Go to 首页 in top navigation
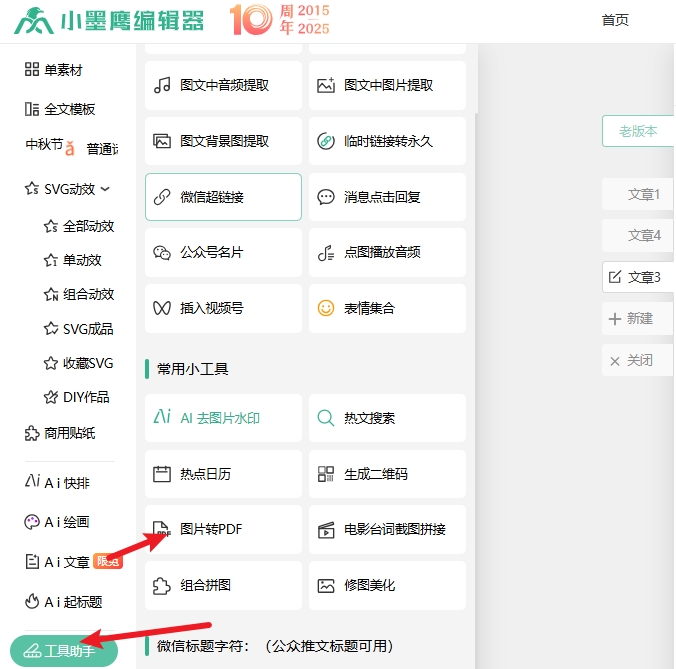Image resolution: width=676 pixels, height=669 pixels. click(615, 20)
